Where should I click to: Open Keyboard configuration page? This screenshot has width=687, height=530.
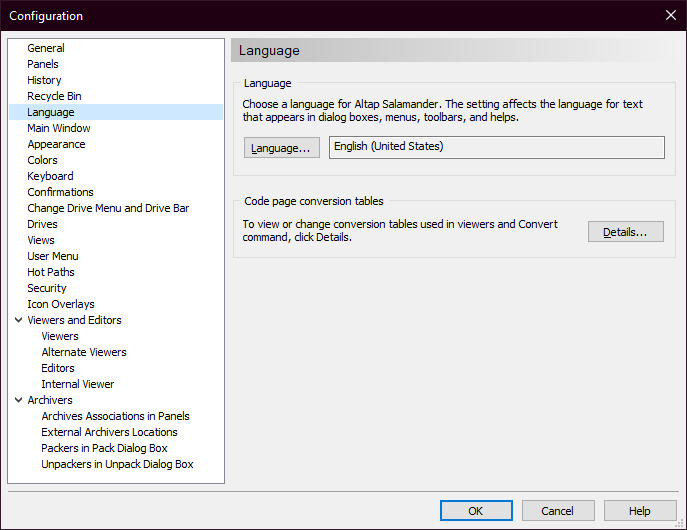coord(50,176)
